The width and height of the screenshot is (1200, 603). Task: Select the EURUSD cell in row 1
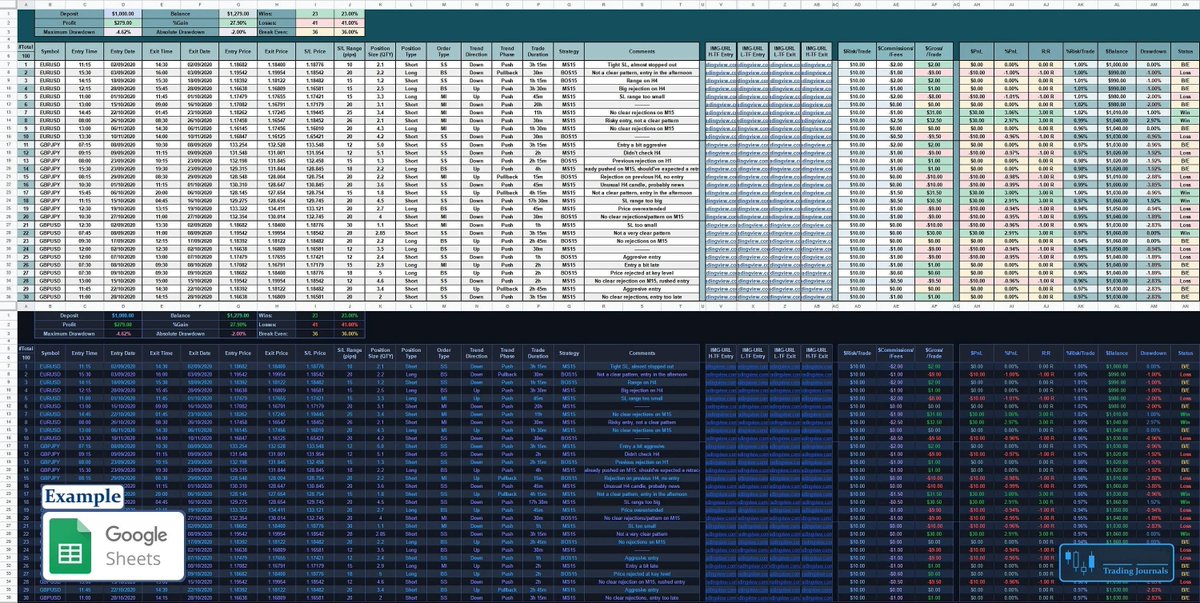click(x=48, y=63)
